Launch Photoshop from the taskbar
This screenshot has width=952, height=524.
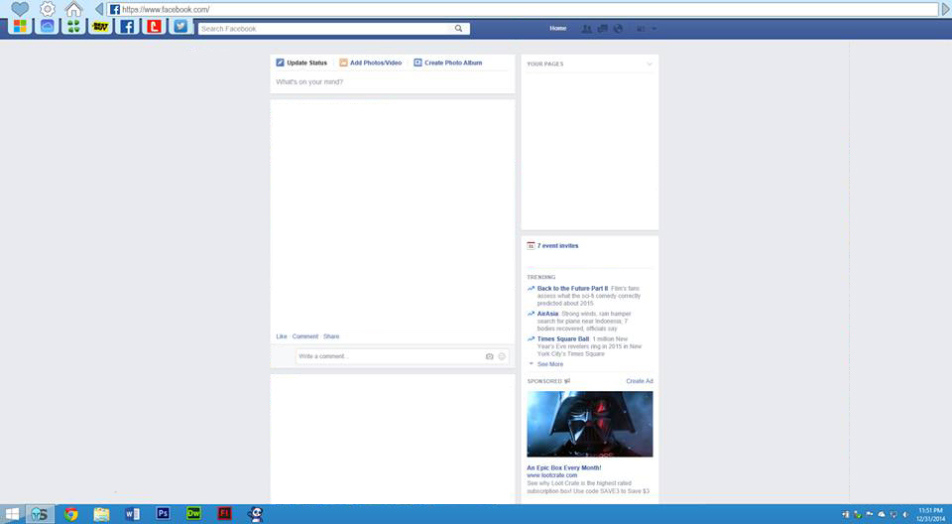pyautogui.click(x=163, y=514)
